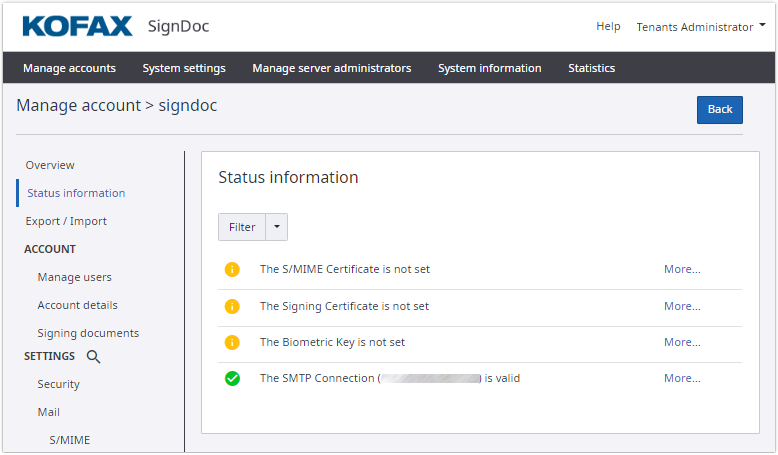This screenshot has width=778, height=455.
Task: Open Manage users in the sidebar
Action: point(74,277)
